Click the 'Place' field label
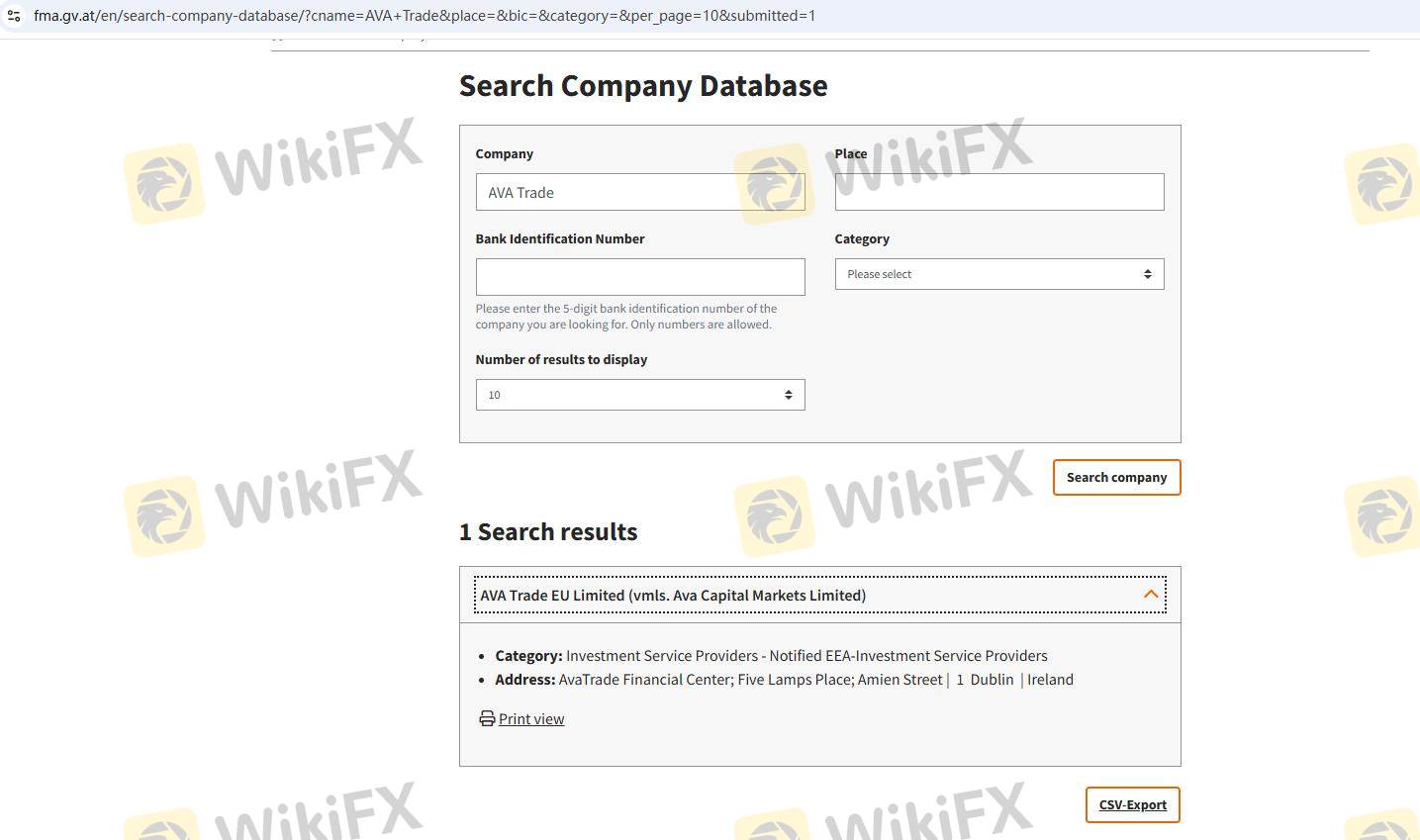This screenshot has height=840, width=1420. click(x=850, y=153)
